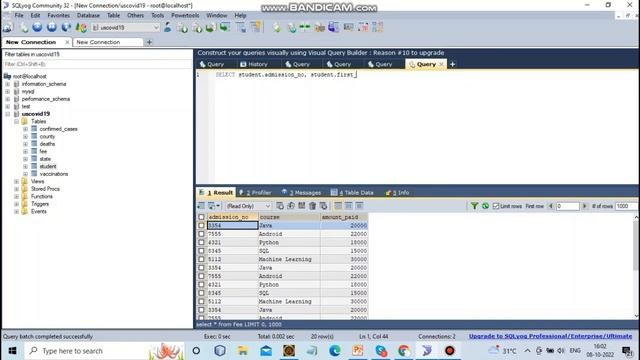Image resolution: width=640 pixels, height=360 pixels.
Task: Switch result to grid view icon
Action: (338, 206)
